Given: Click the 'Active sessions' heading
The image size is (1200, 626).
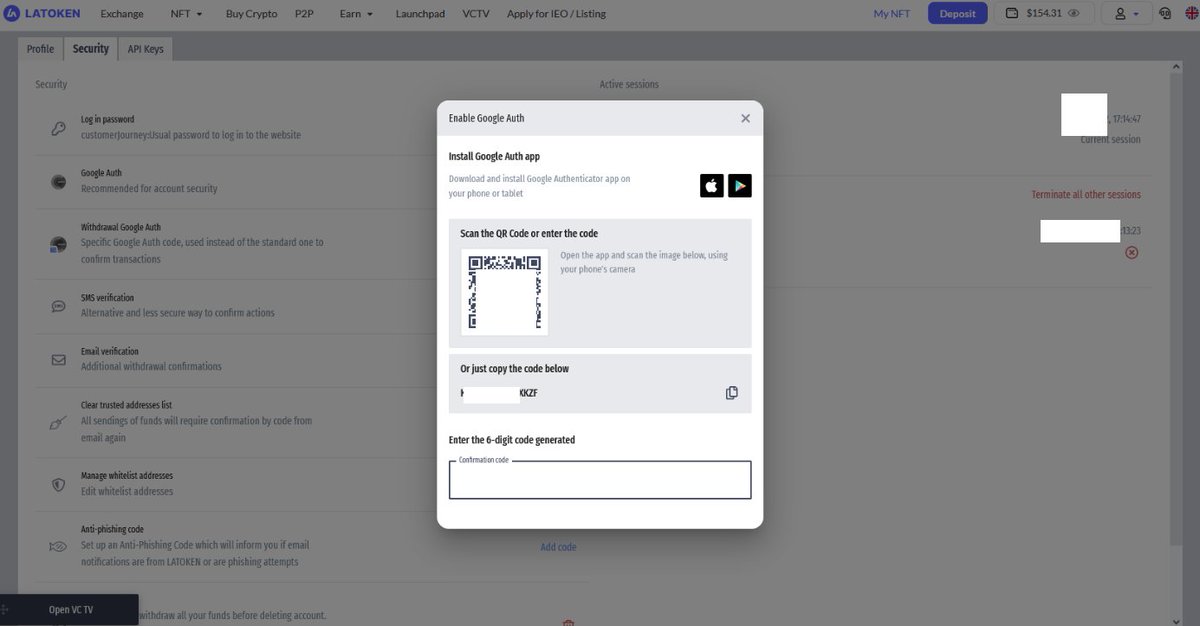Looking at the screenshot, I should 629,84.
